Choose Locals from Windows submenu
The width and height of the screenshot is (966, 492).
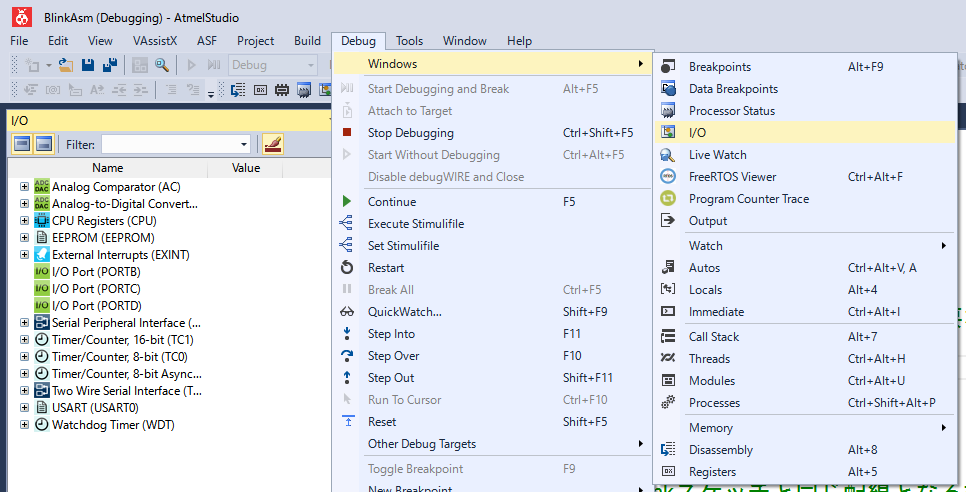pos(806,289)
